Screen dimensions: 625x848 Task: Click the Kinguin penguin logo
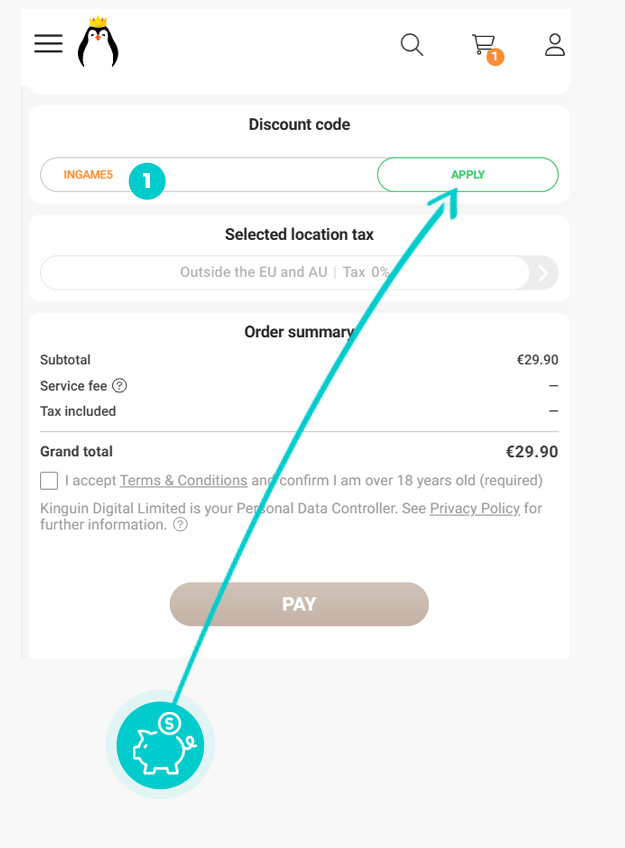98,43
